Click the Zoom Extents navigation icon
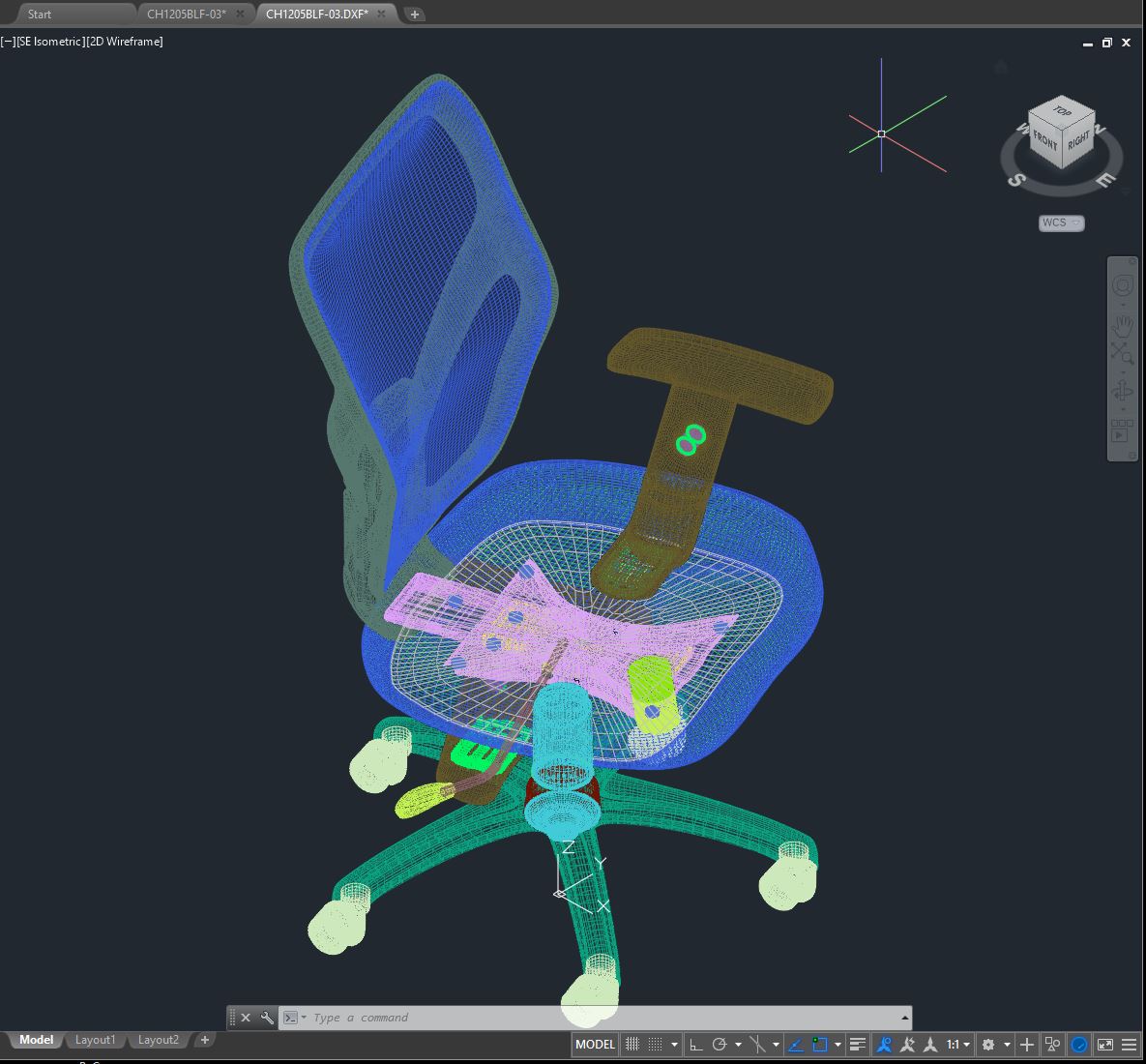This screenshot has width=1146, height=1064. pyautogui.click(x=1122, y=354)
